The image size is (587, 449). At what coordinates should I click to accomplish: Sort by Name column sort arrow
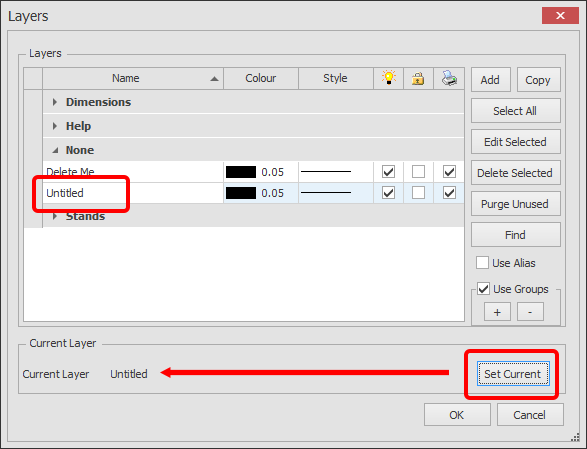[x=214, y=79]
